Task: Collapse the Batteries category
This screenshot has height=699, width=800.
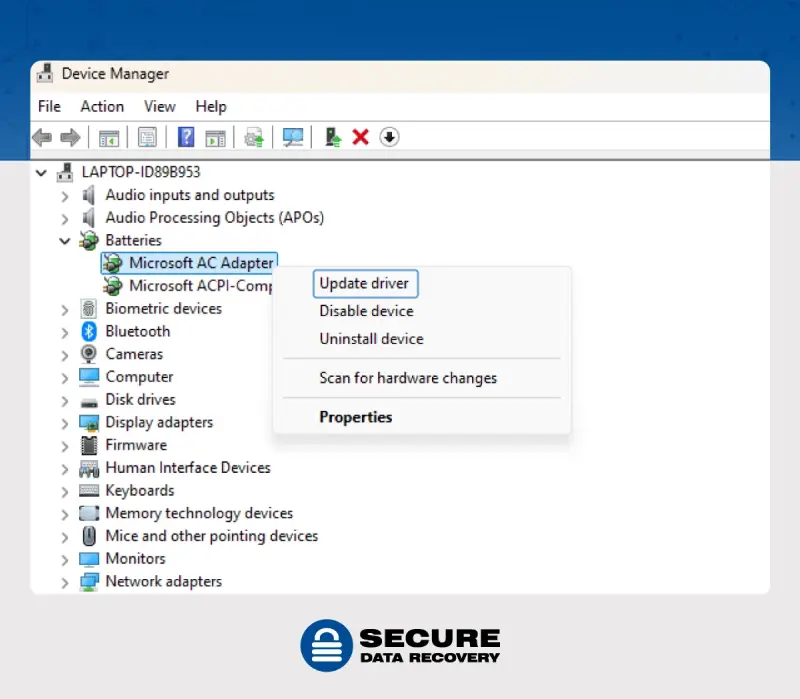Action: pyautogui.click(x=64, y=240)
